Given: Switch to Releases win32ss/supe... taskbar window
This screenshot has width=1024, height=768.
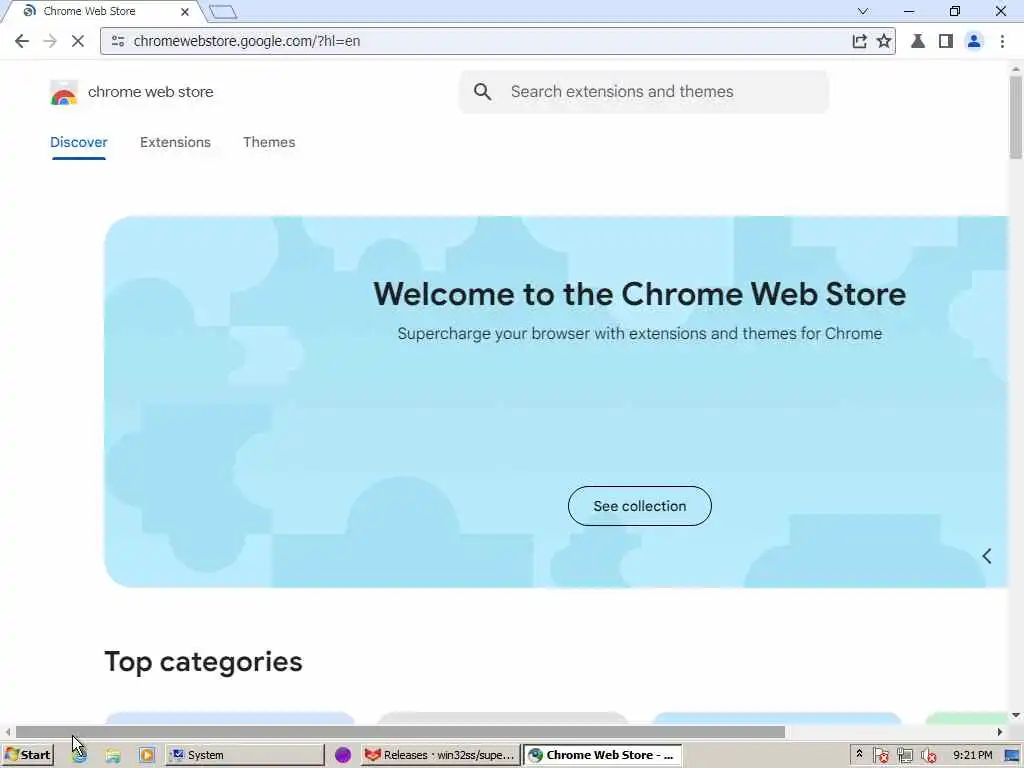Looking at the screenshot, I should (x=441, y=755).
